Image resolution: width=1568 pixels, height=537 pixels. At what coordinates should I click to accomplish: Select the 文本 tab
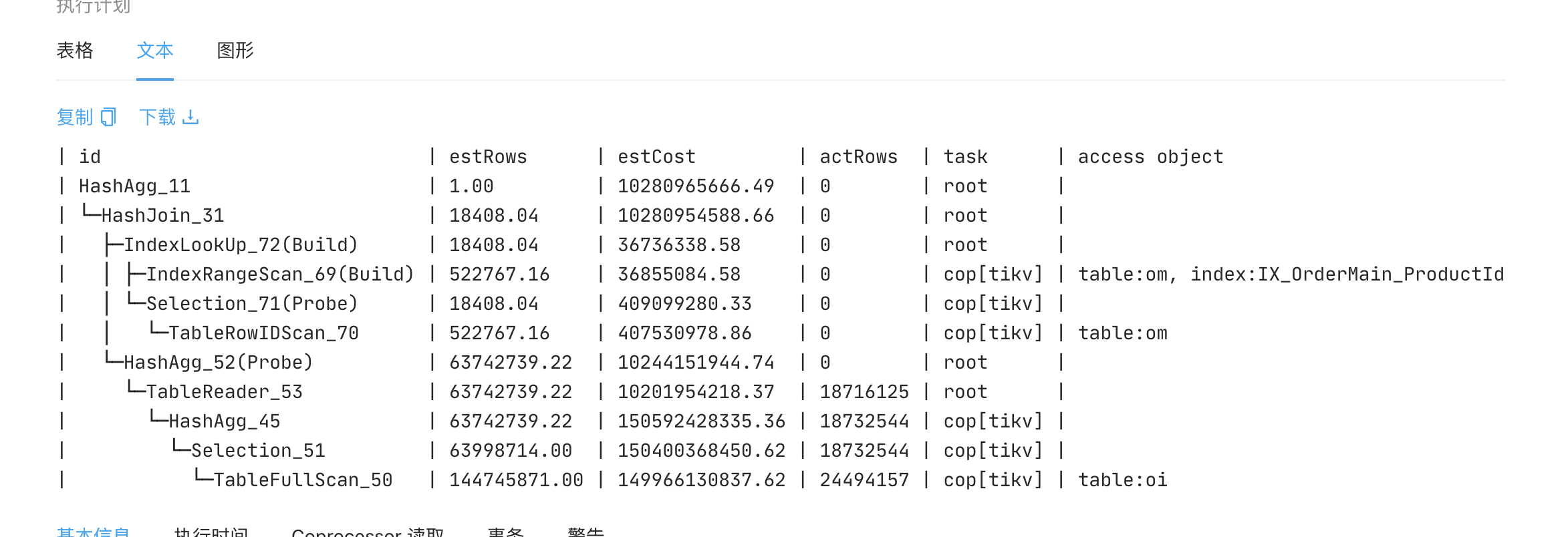[155, 51]
